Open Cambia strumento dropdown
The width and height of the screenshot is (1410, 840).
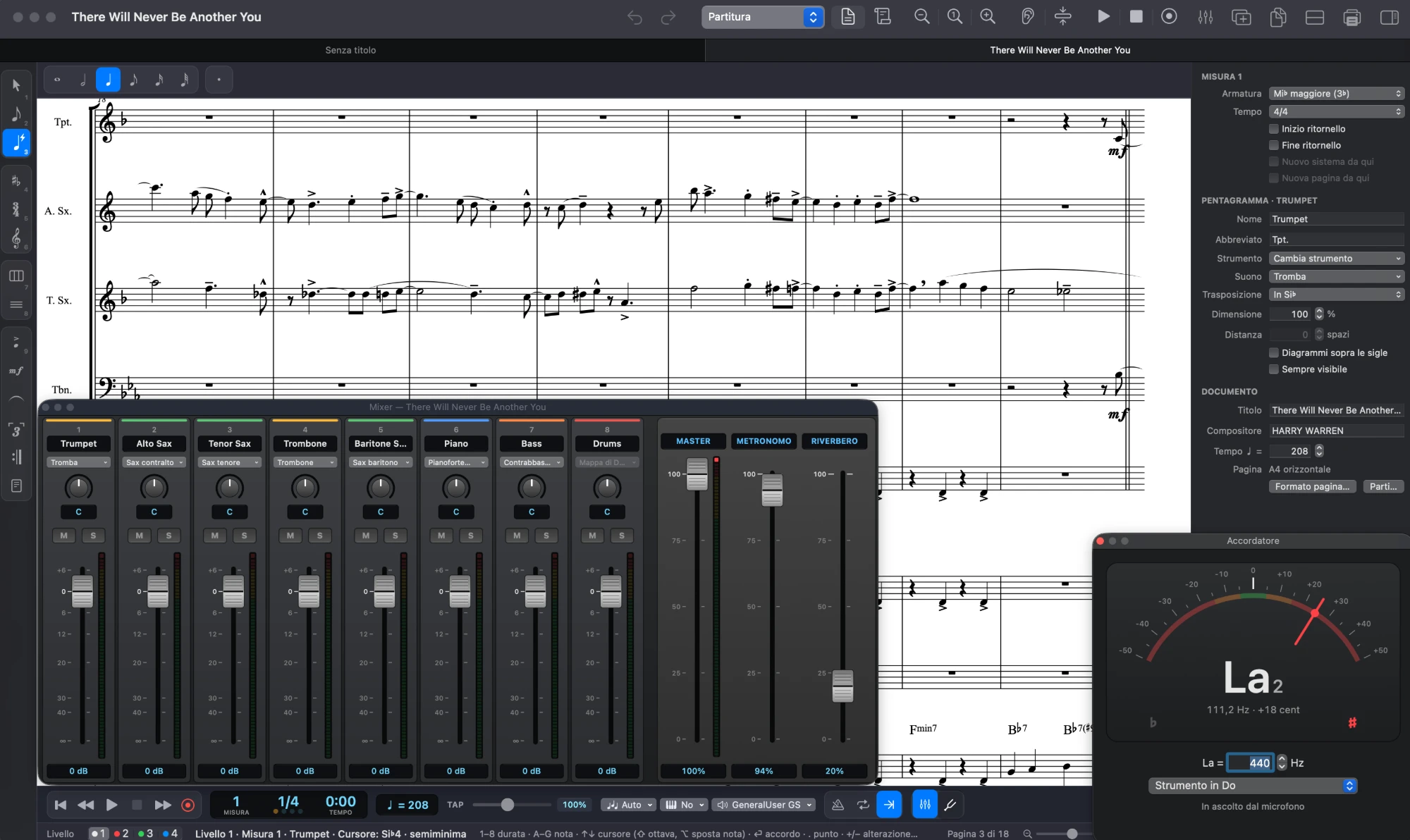1337,259
